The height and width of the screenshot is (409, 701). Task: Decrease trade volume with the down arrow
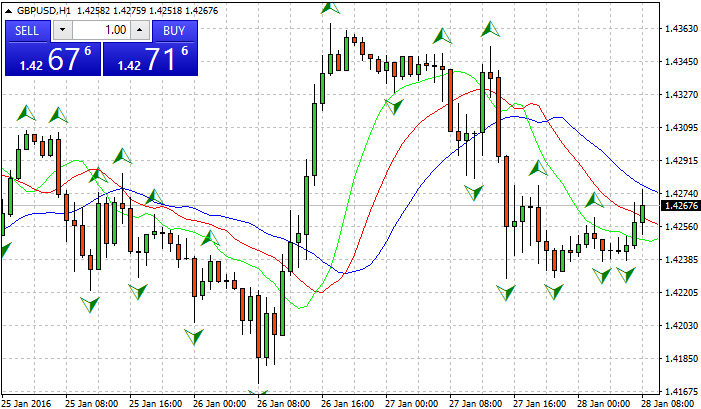63,30
